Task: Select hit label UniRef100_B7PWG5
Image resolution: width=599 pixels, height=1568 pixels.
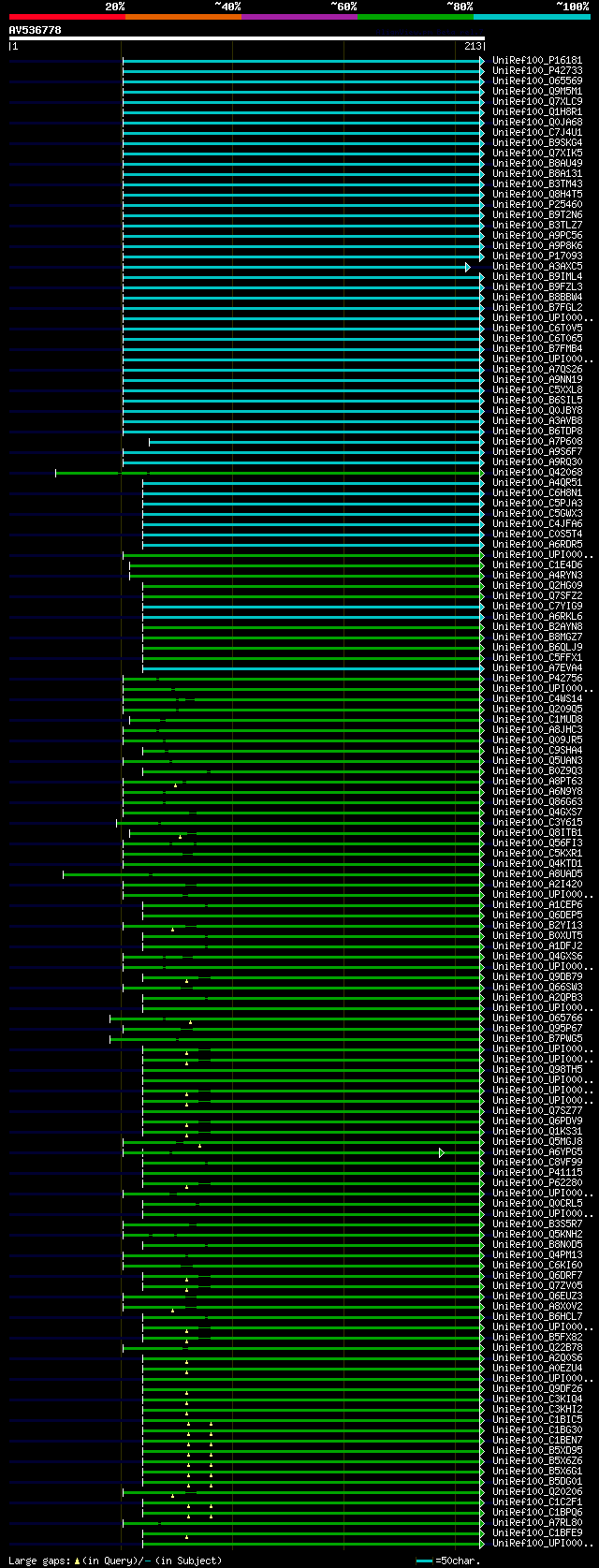Action: pos(537,1038)
